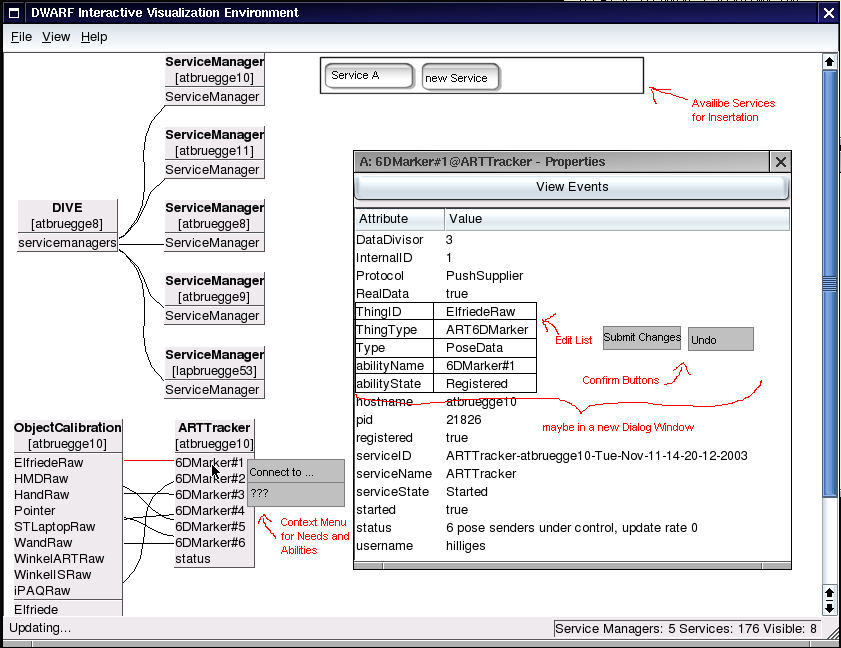Click the Service A button

pos(369,76)
